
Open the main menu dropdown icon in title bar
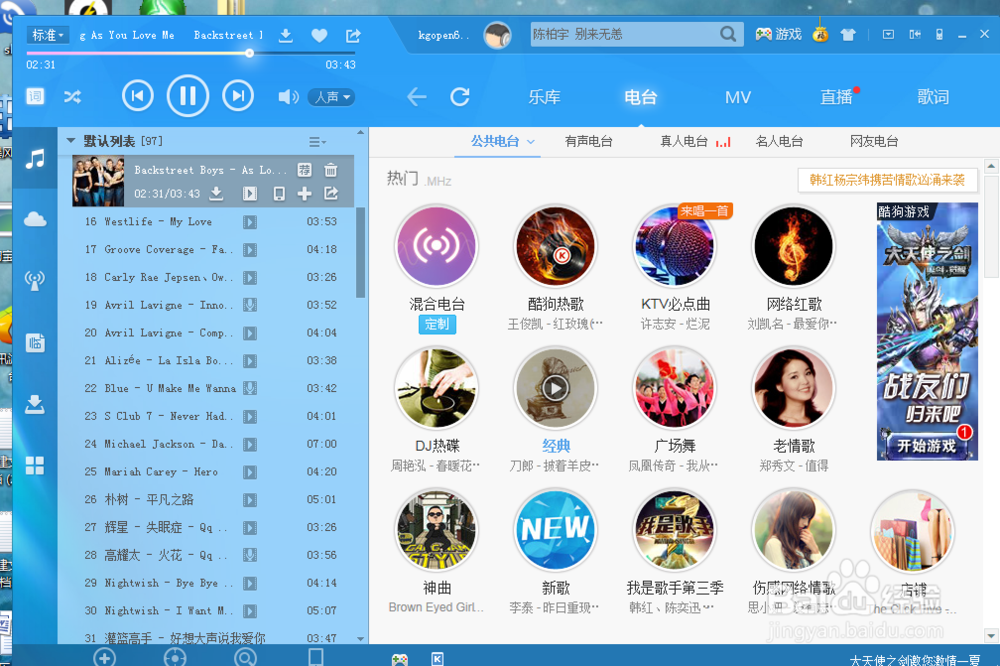[x=888, y=34]
